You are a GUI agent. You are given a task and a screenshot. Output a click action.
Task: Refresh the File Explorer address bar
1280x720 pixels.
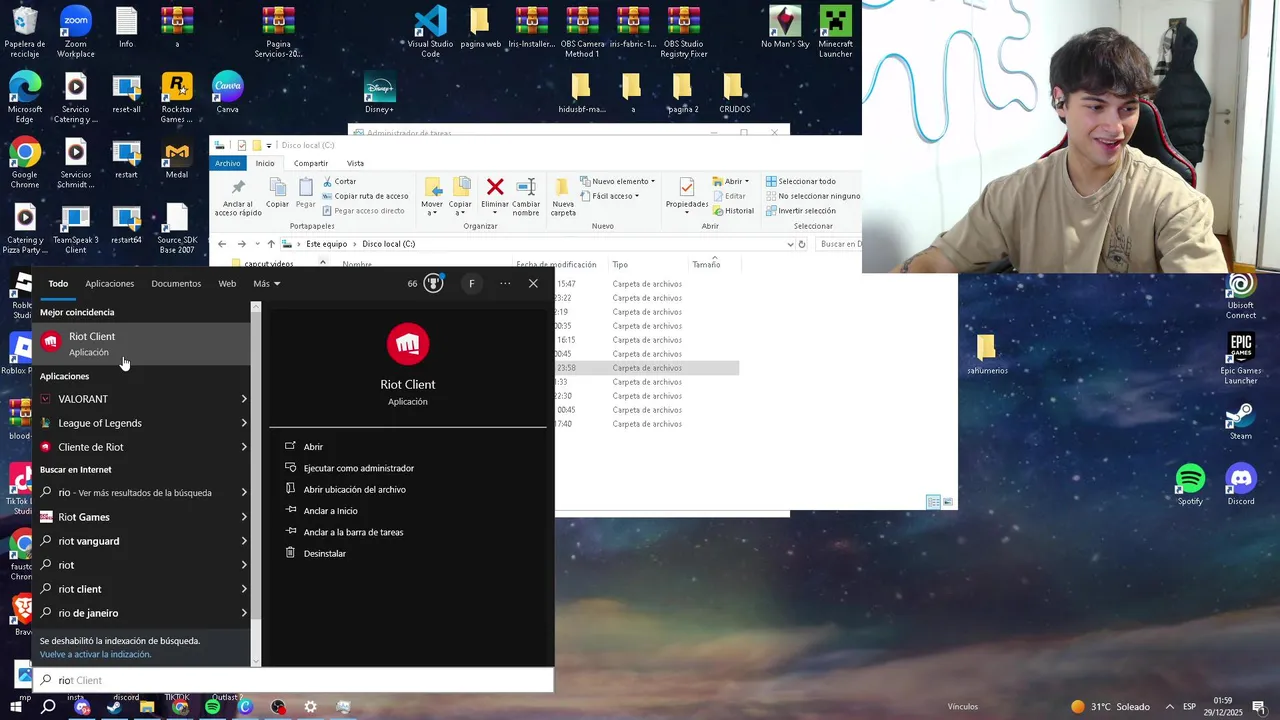click(x=801, y=244)
